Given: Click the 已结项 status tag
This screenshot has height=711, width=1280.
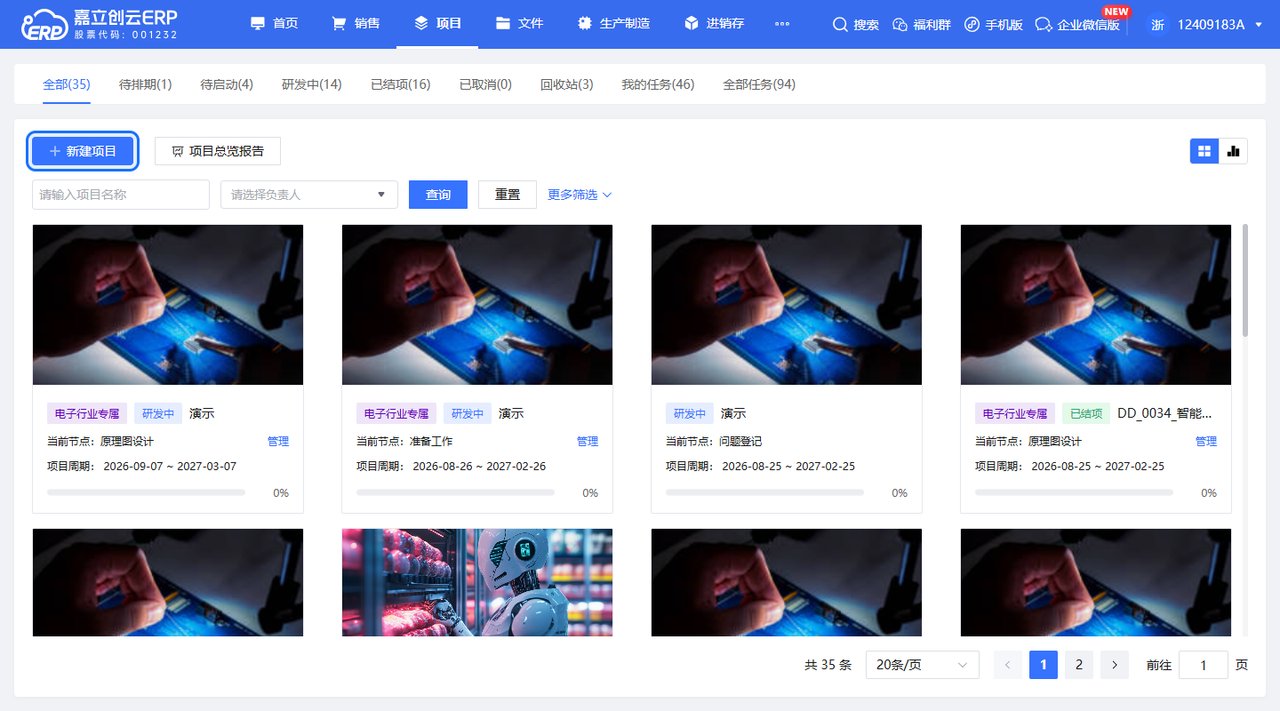Looking at the screenshot, I should coord(1086,414).
